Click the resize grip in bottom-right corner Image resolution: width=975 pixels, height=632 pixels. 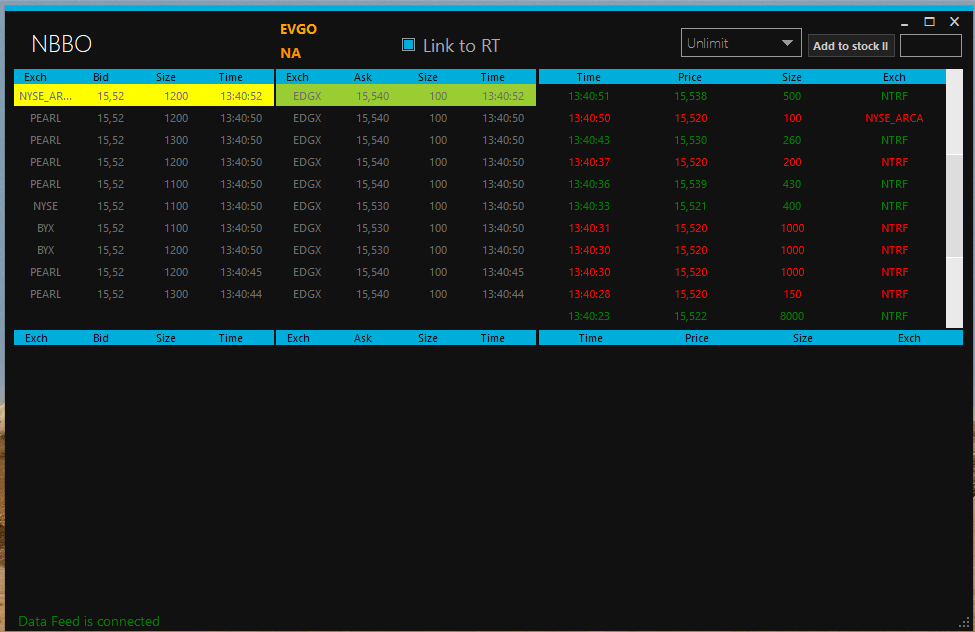(964, 622)
